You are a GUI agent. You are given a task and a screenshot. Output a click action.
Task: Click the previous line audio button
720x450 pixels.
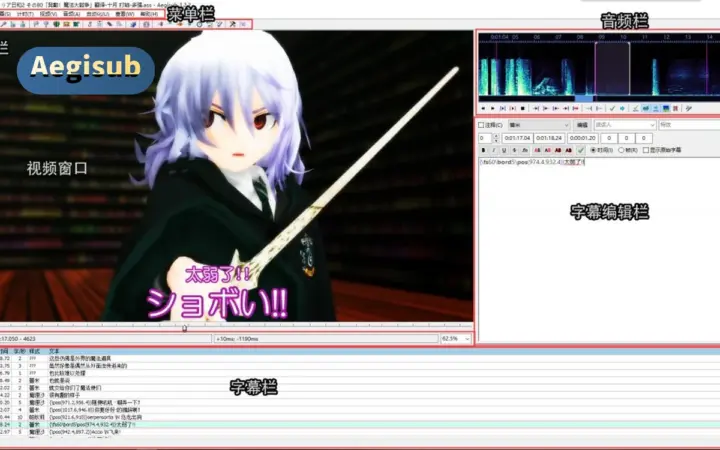[x=483, y=108]
